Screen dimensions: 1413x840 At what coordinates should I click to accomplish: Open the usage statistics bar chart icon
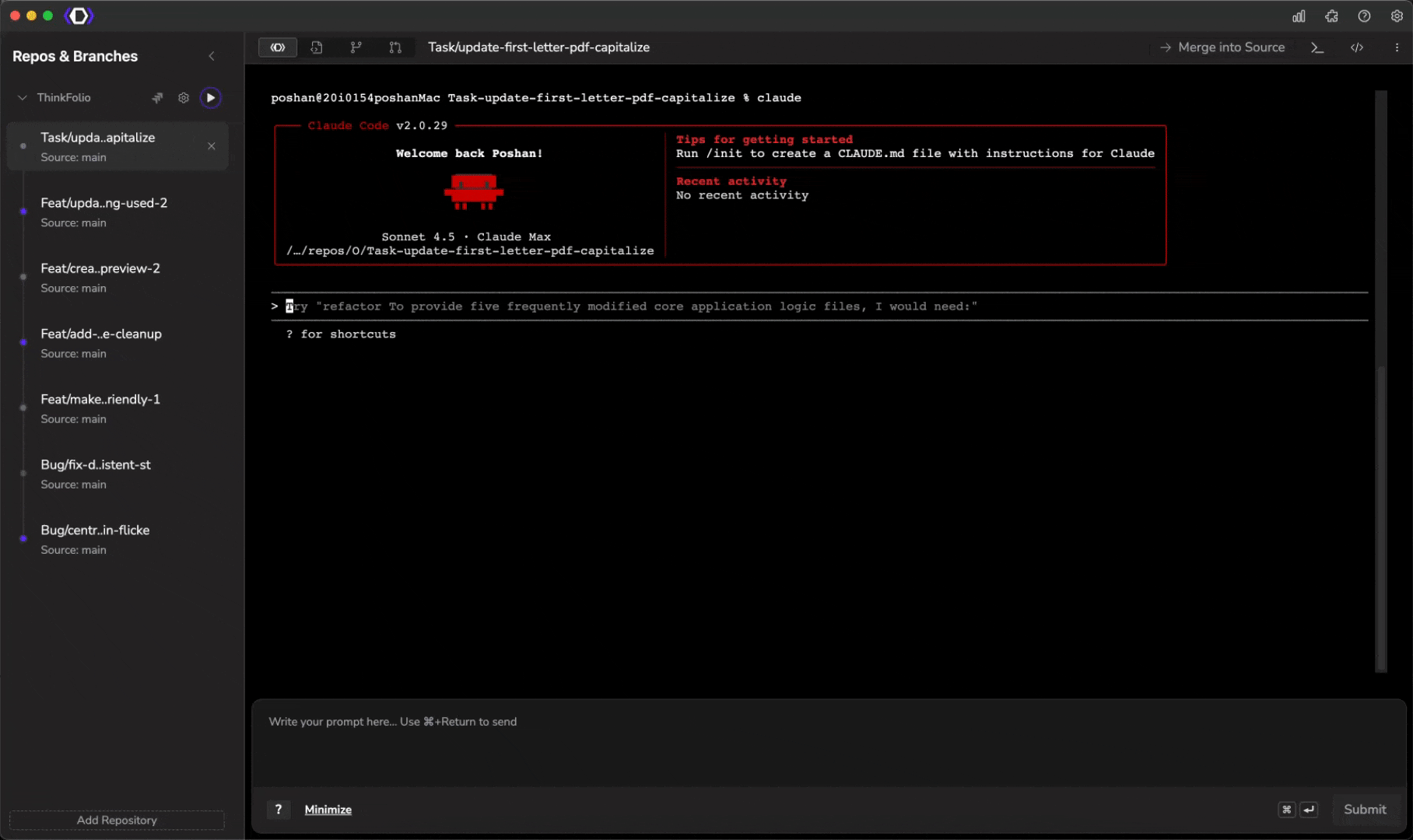pos(1299,16)
